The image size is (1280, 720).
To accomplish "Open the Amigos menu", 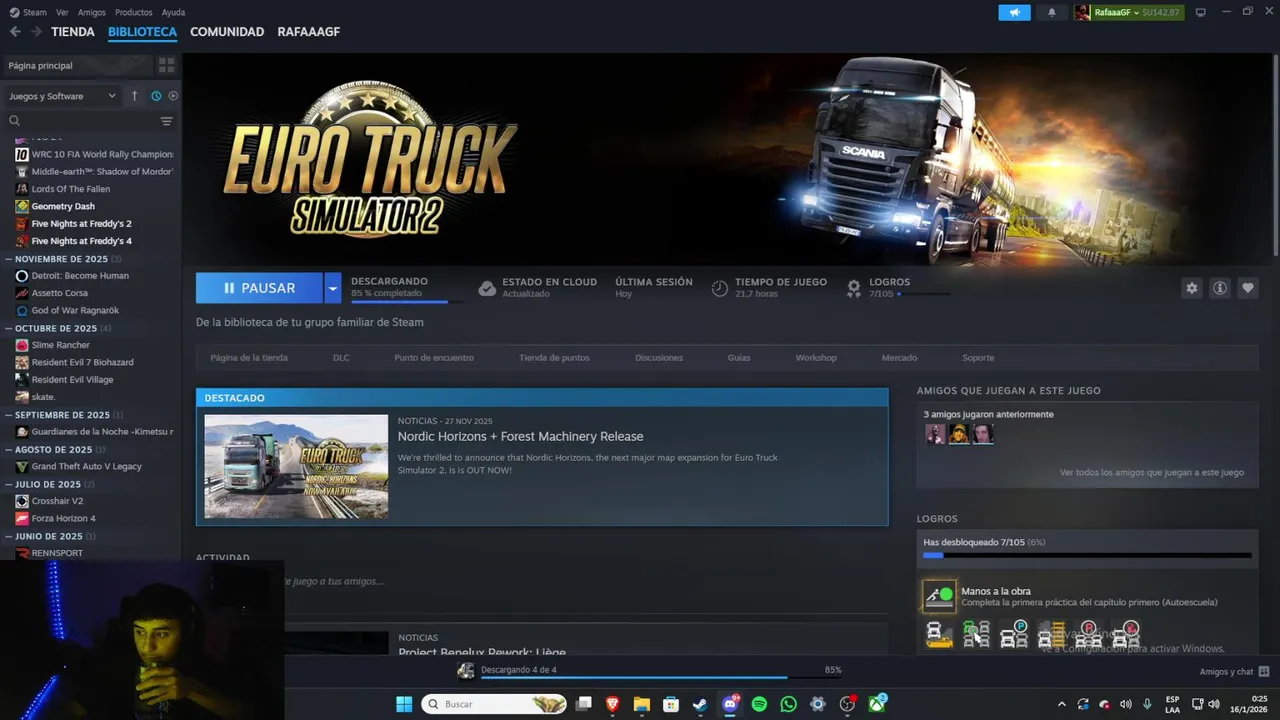I will [92, 12].
